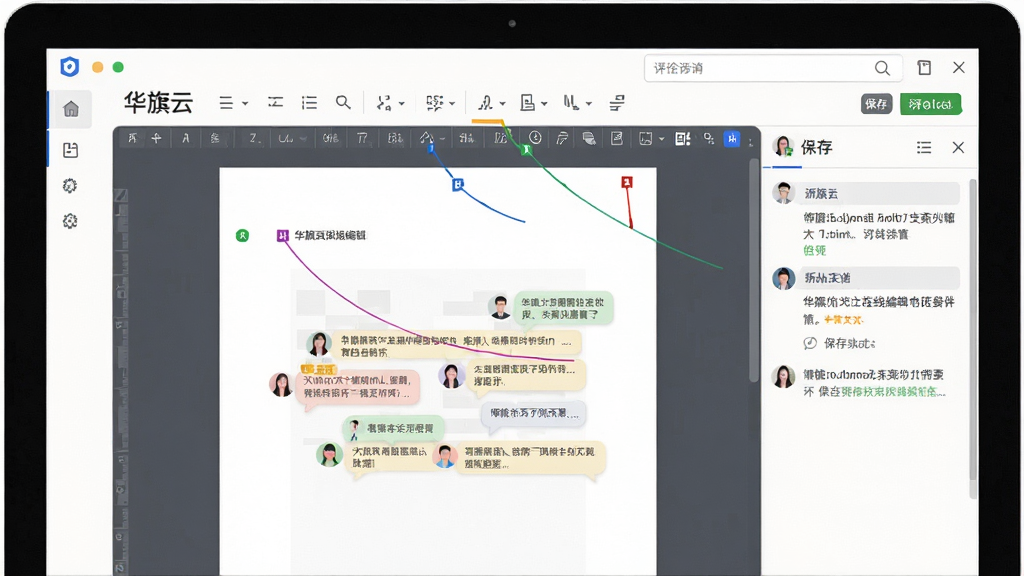
Task: Click the note-edit icon in dark toolbar
Action: 616,138
